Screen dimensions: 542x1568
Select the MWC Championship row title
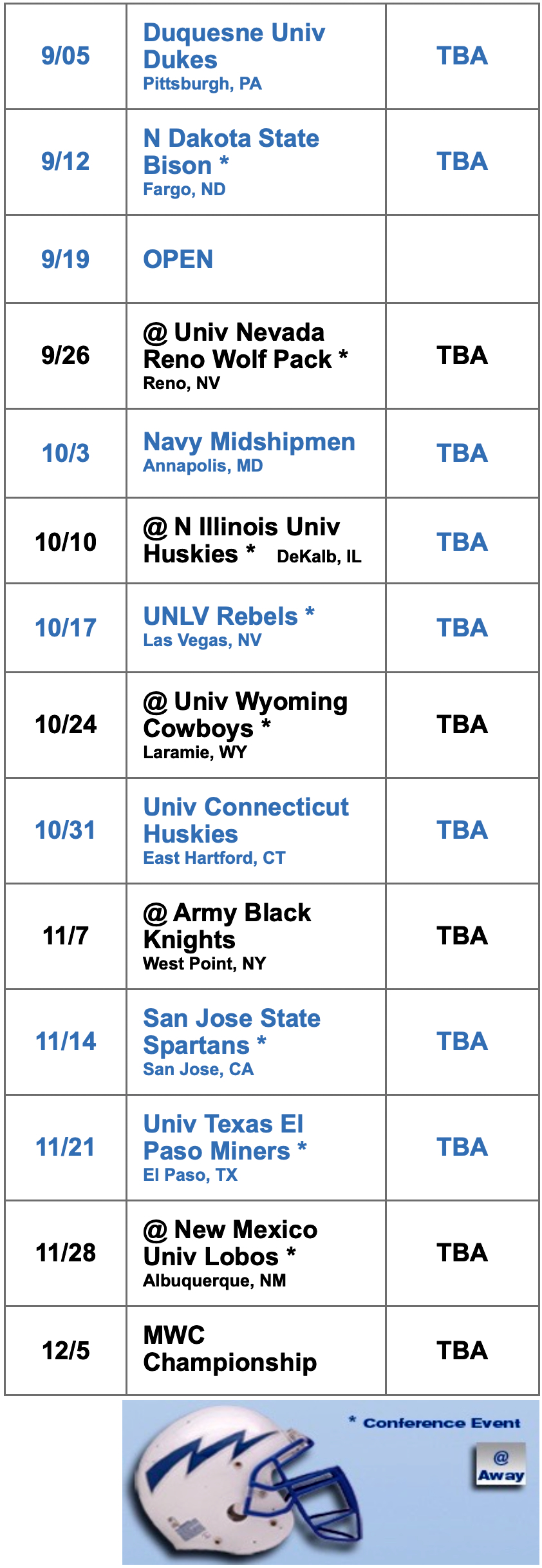pyautogui.click(x=229, y=1348)
